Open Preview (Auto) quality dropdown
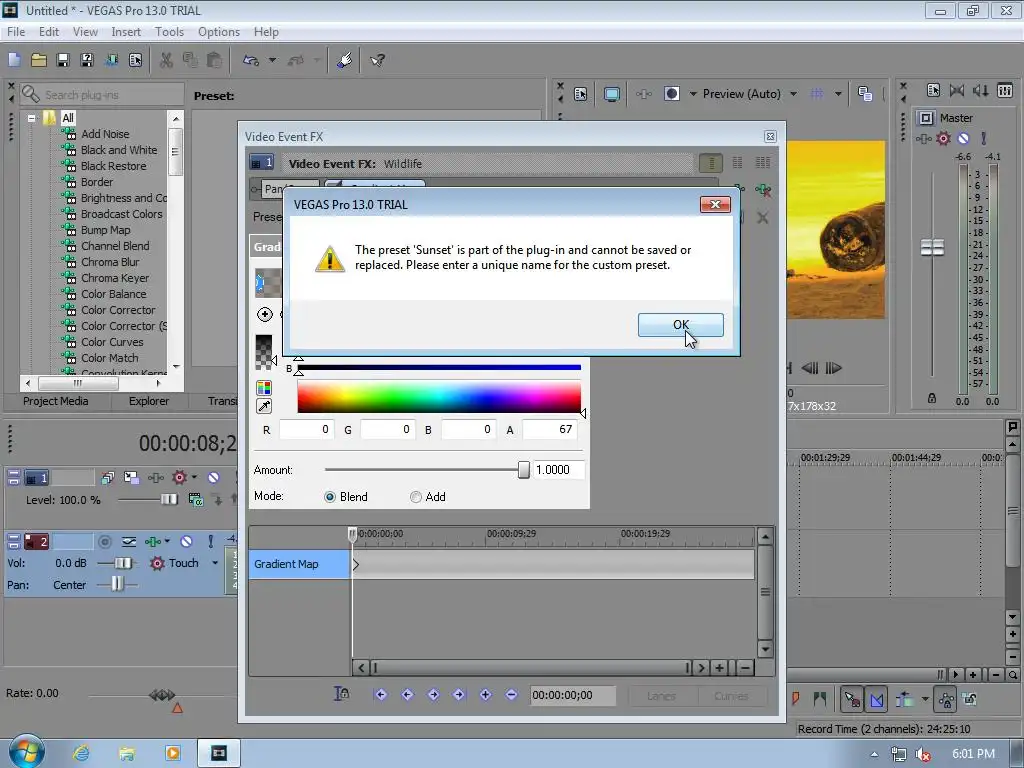1024x768 pixels. [x=793, y=94]
